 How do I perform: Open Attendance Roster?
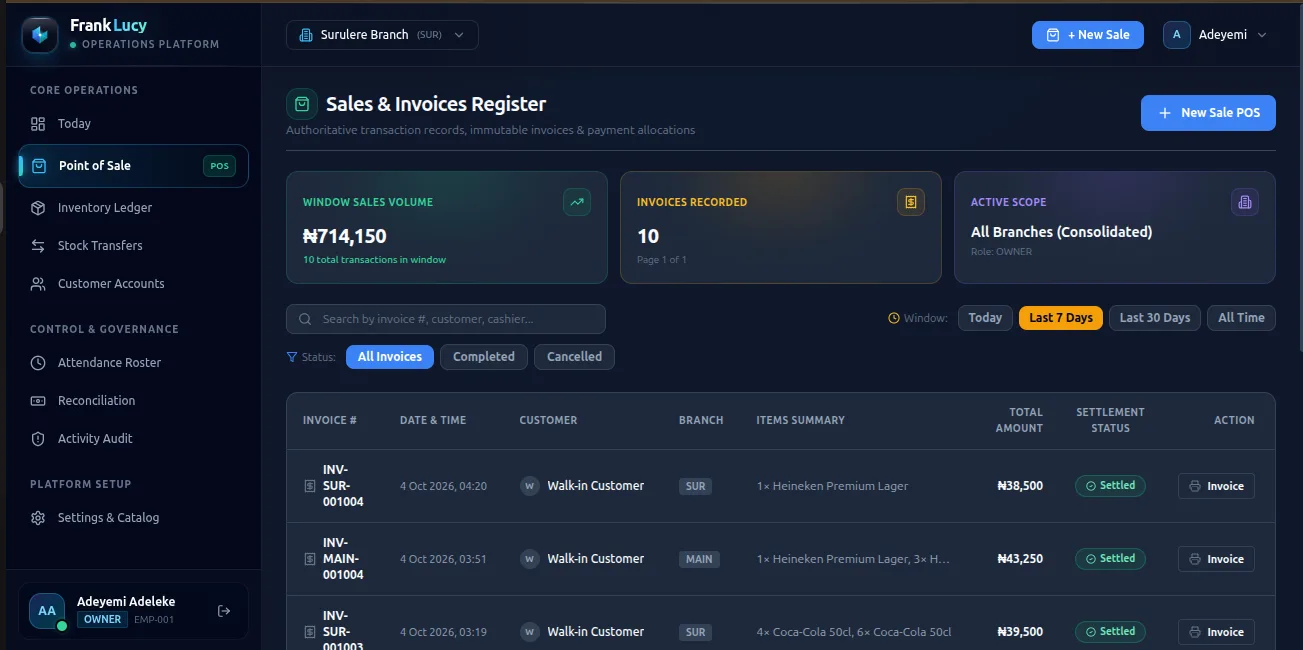pyautogui.click(x=133, y=363)
